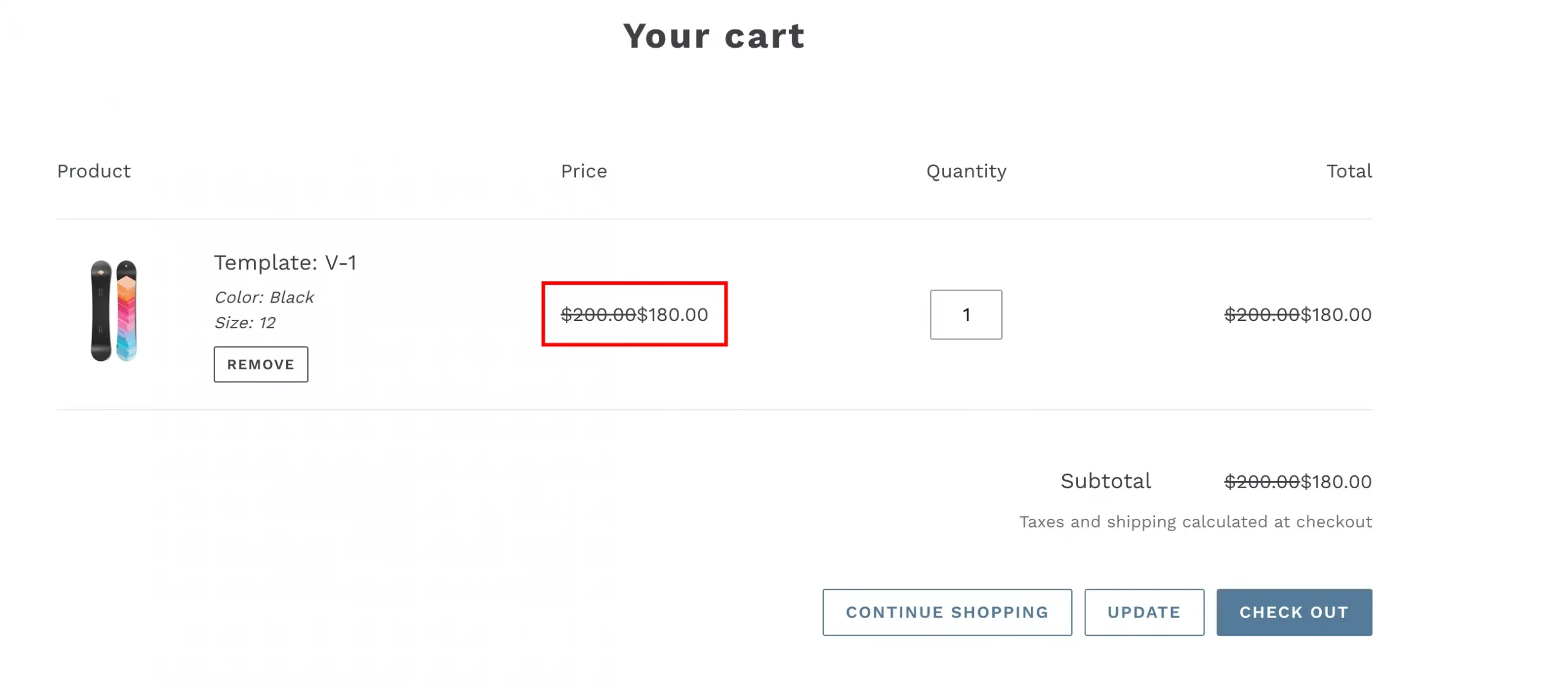1568x683 pixels.
Task: Click the $180.00 line total amount
Action: coord(1336,315)
